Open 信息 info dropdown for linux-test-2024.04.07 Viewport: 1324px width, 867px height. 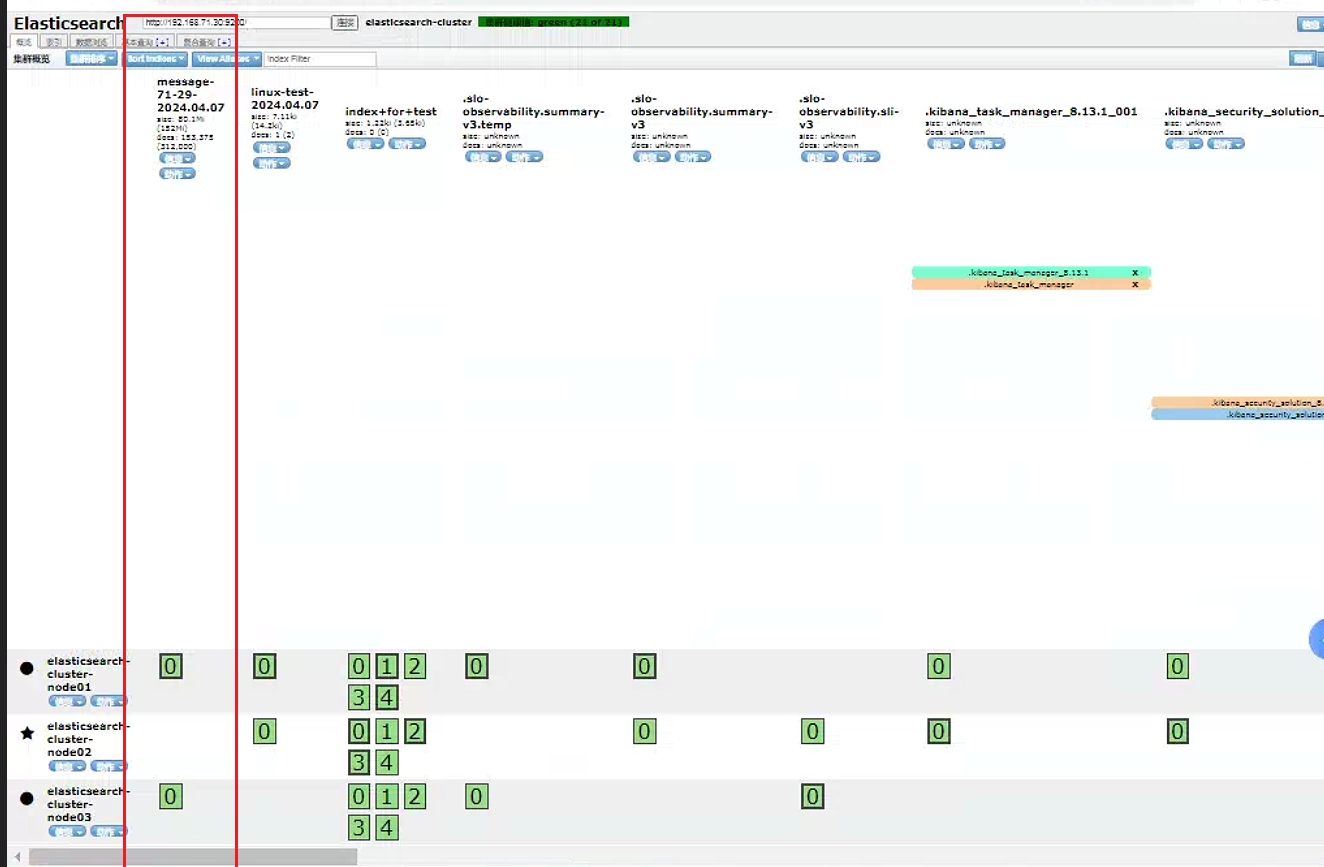click(x=271, y=148)
